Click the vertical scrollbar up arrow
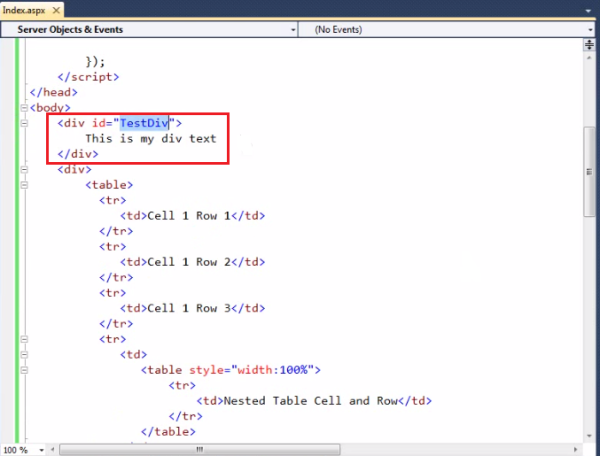Viewport: 600px width, 456px height. pos(589,58)
